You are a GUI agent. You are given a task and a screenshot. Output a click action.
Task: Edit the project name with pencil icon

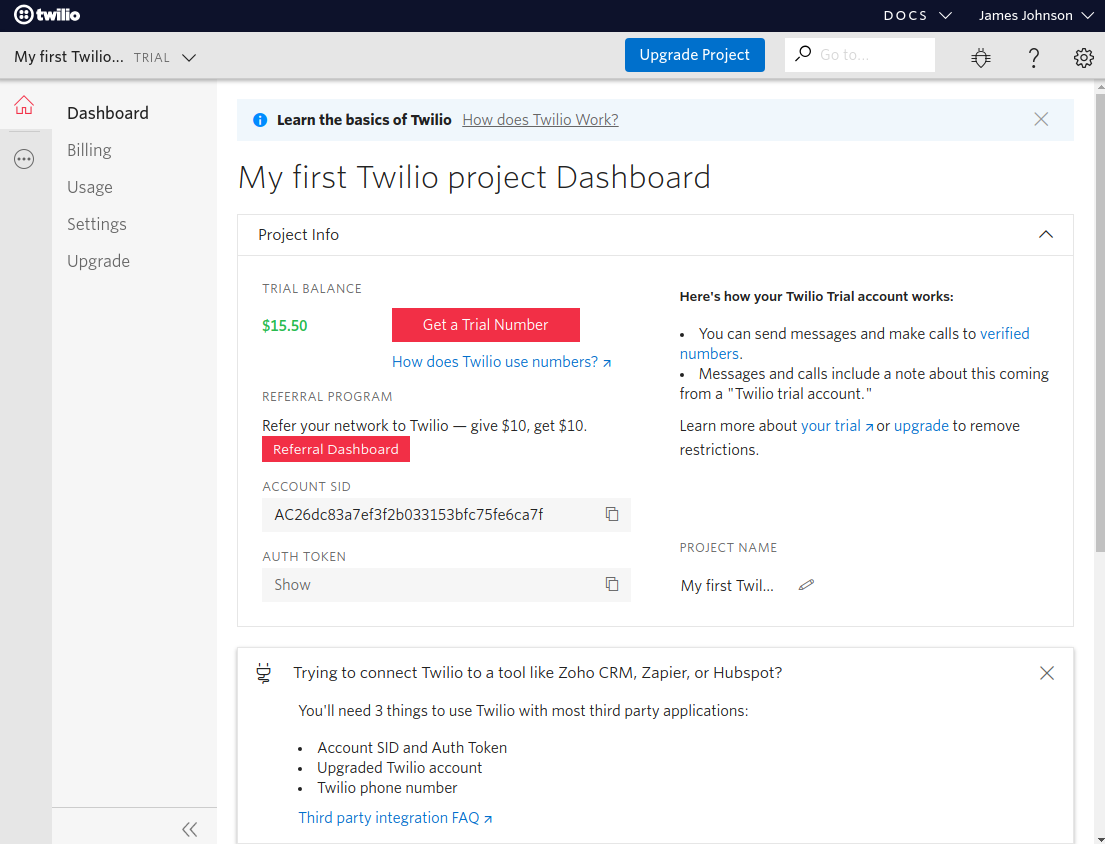[806, 585]
